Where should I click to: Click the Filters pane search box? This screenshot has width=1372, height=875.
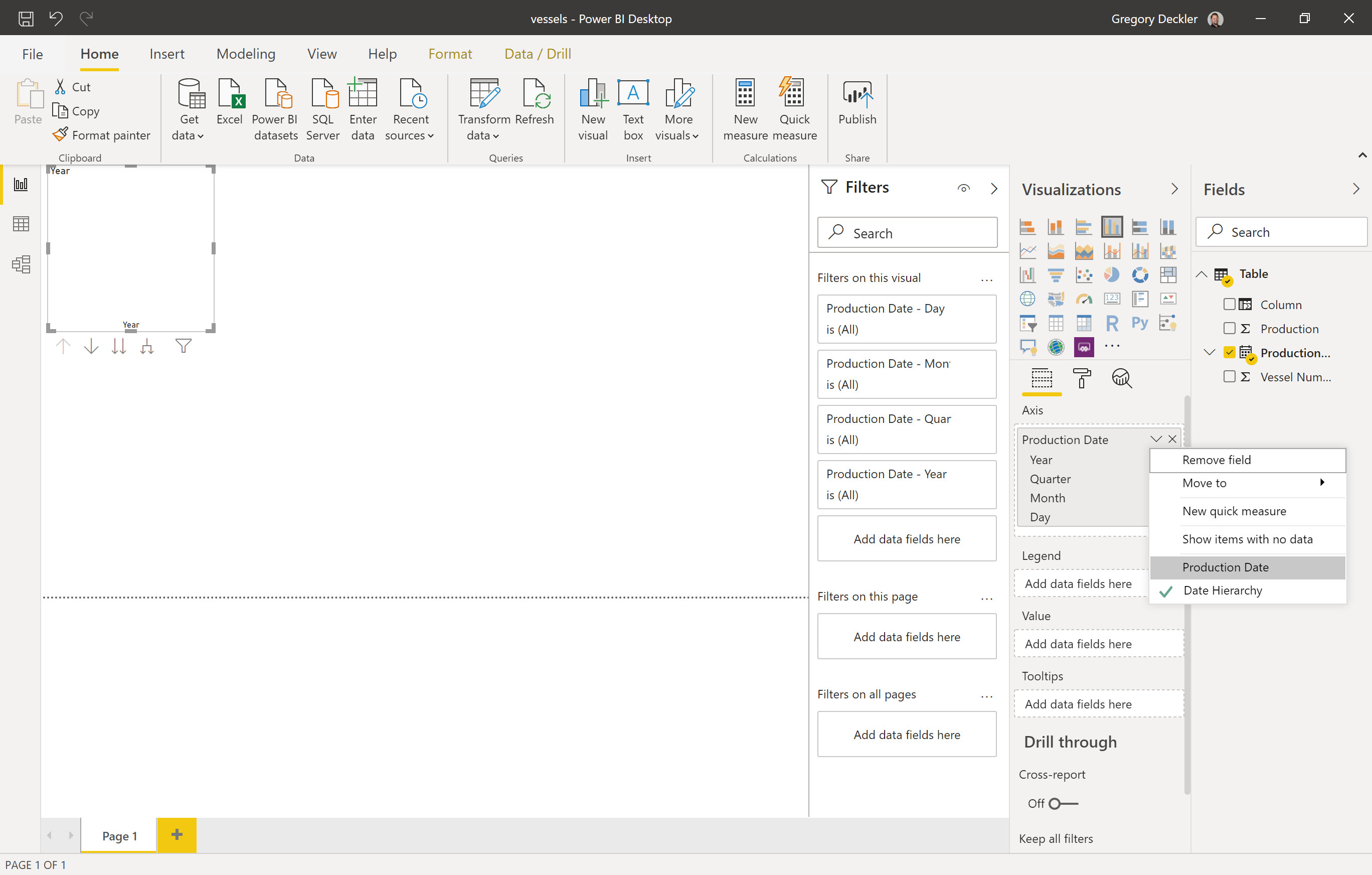coord(907,233)
